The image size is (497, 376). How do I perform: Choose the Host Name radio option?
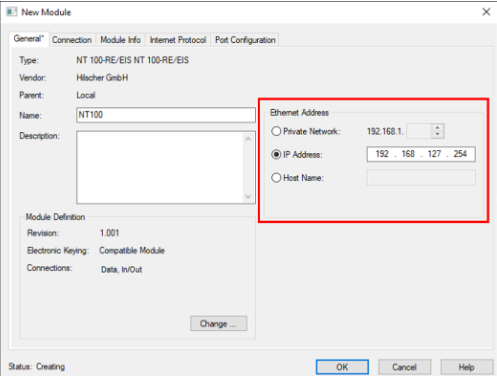click(276, 178)
